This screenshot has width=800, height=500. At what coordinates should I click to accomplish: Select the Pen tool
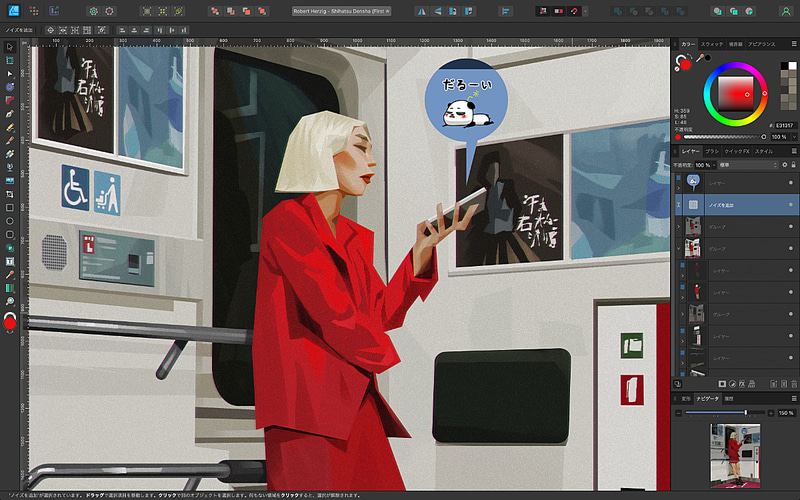[9, 114]
